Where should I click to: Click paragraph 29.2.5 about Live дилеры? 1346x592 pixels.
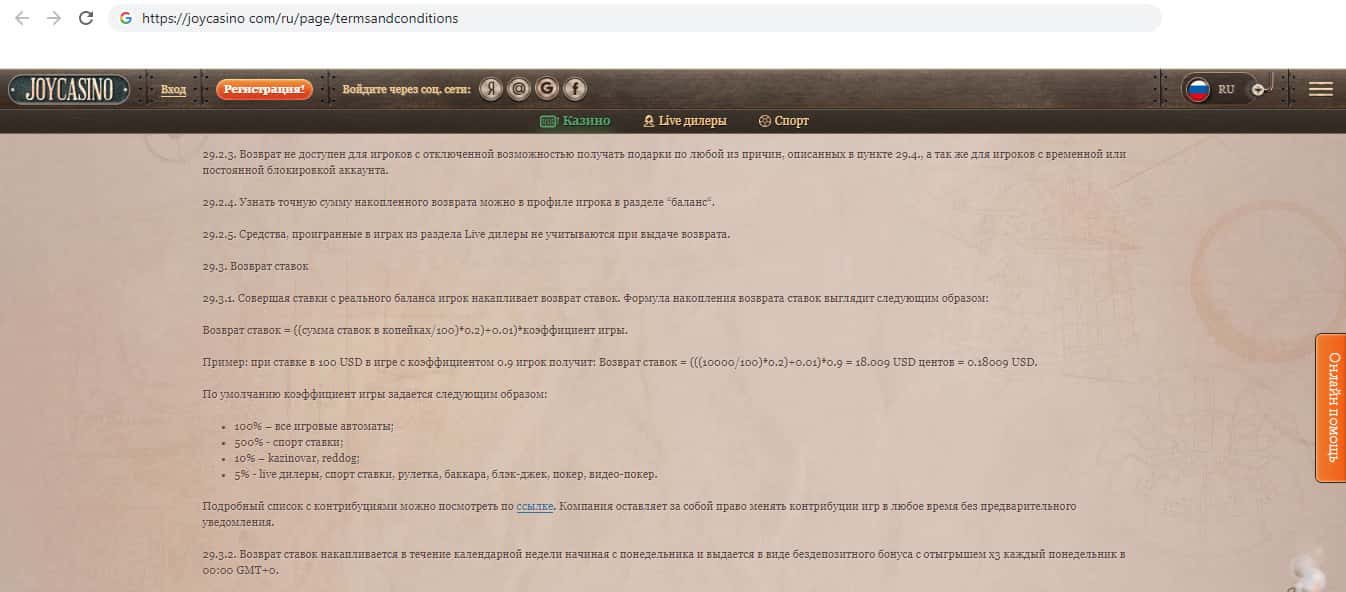pyautogui.click(x=467, y=235)
